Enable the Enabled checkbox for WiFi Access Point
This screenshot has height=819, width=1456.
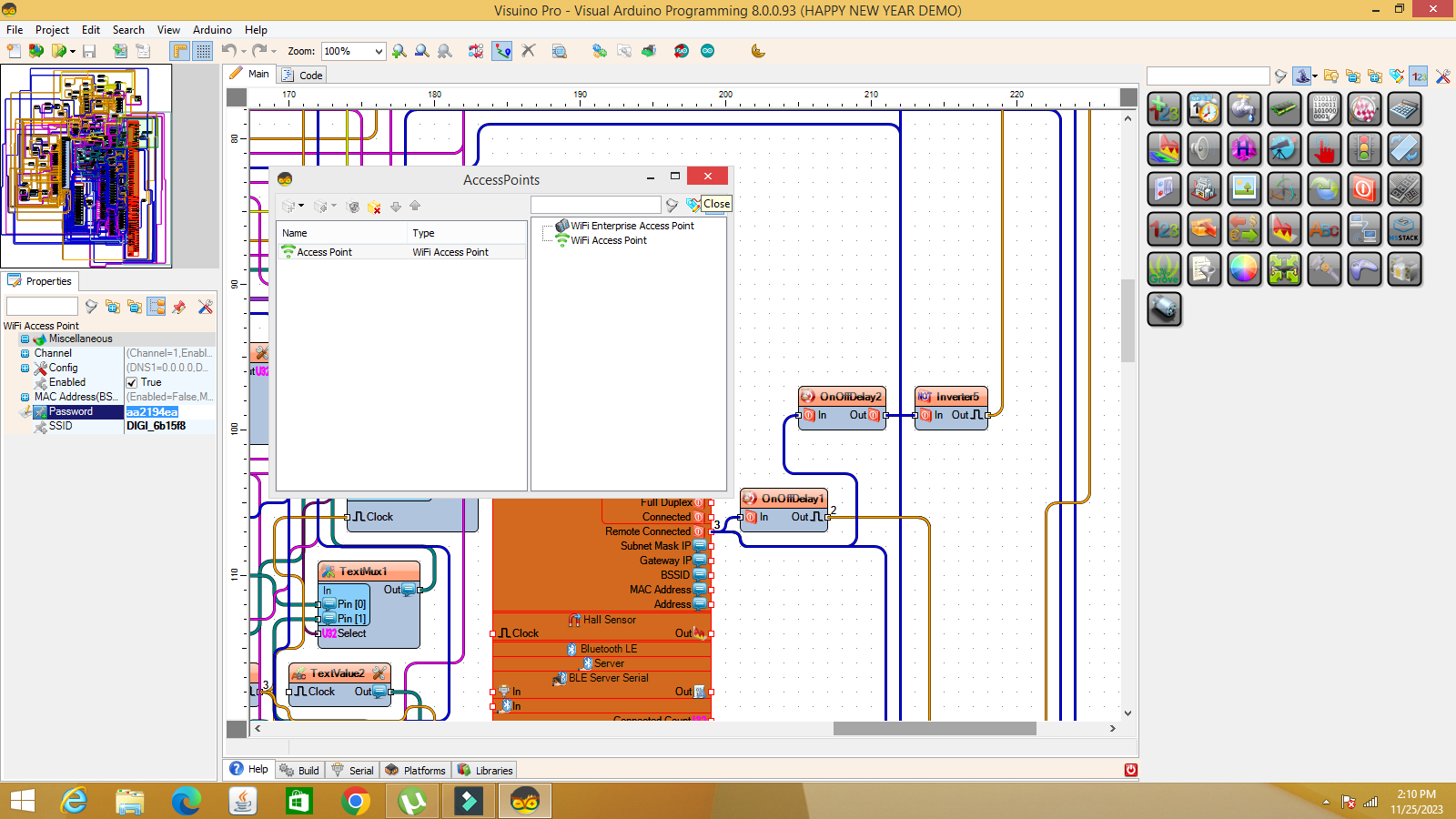point(133,382)
